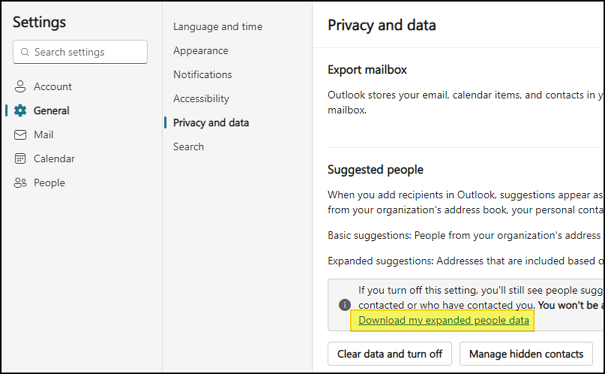This screenshot has width=605, height=374.
Task: Click the Suggested people heading
Action: click(x=375, y=170)
